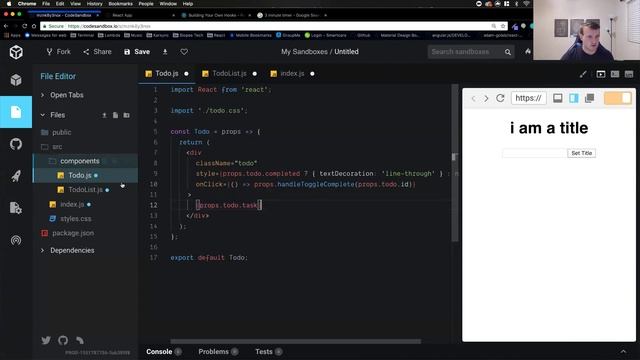
Task: Click the preview back arrow
Action: [473, 98]
